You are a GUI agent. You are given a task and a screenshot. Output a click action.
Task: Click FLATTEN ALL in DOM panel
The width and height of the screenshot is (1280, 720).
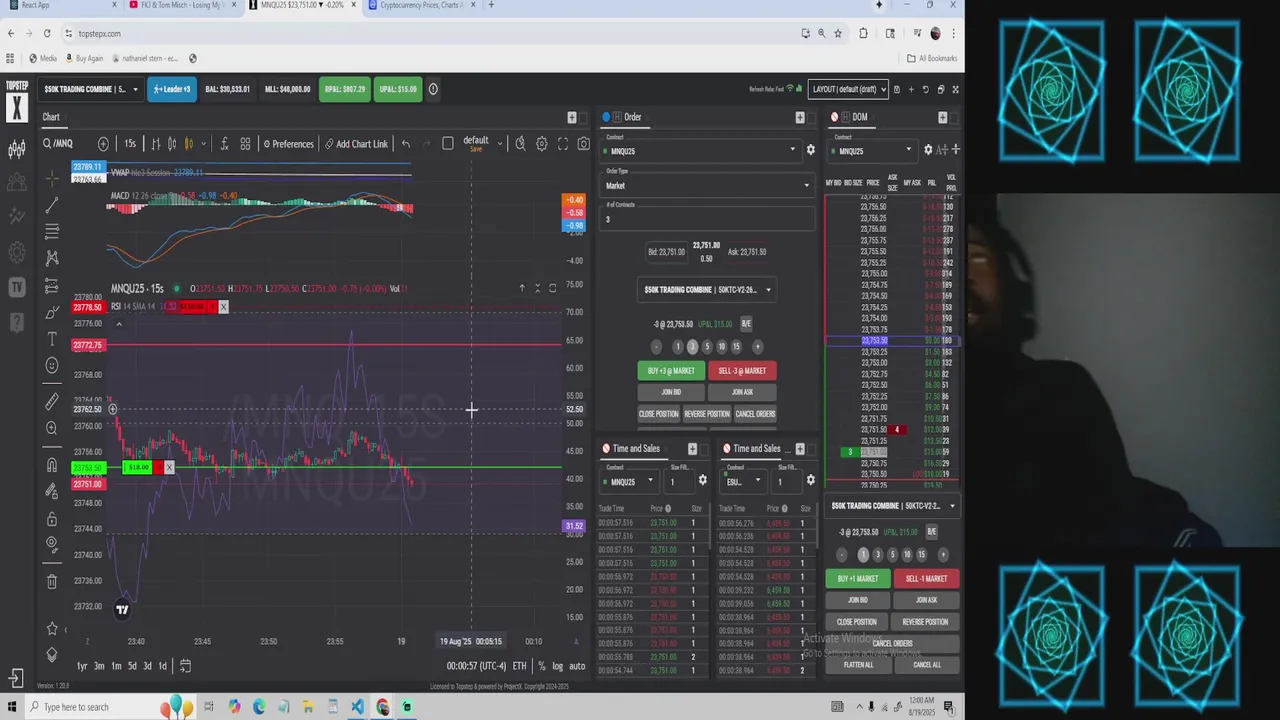click(858, 665)
